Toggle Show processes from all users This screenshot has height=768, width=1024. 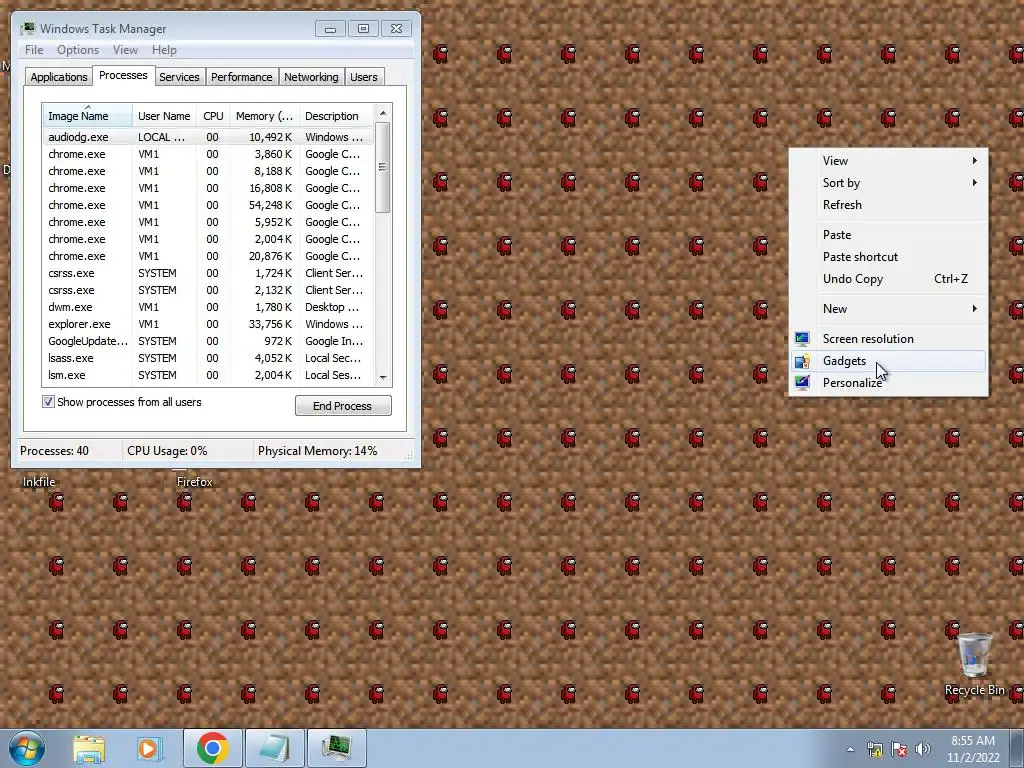(x=48, y=402)
